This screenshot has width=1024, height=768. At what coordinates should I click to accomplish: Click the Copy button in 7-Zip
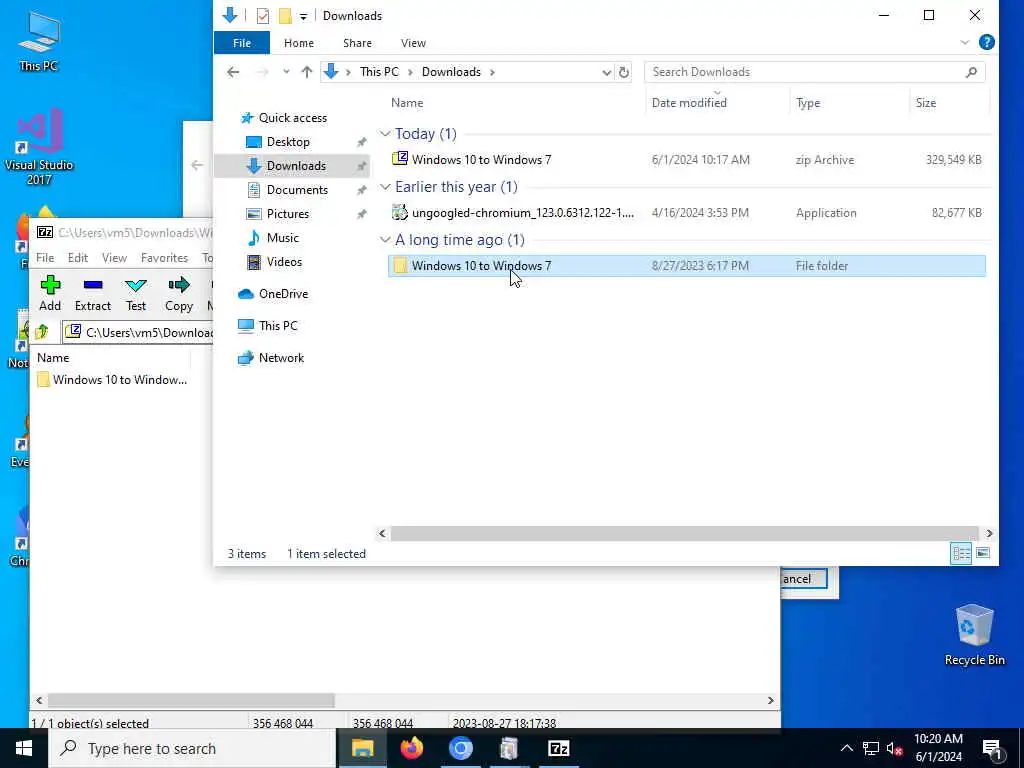[178, 293]
